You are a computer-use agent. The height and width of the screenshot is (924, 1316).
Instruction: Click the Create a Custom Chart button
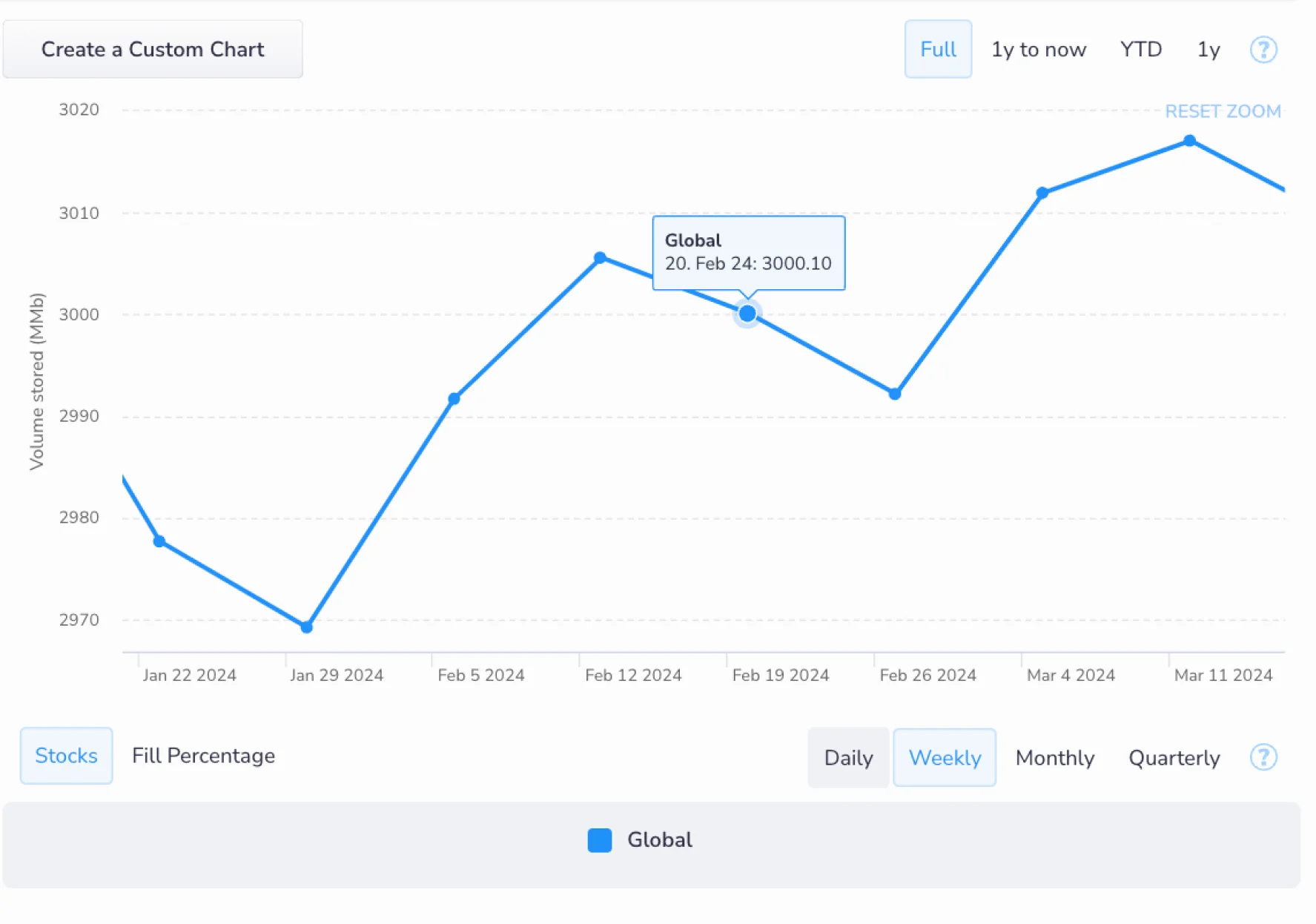click(x=153, y=49)
